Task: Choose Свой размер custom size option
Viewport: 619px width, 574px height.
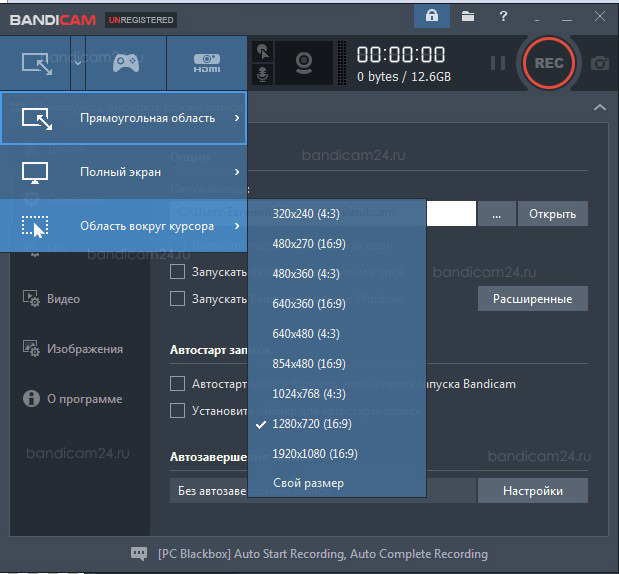Action: point(337,483)
